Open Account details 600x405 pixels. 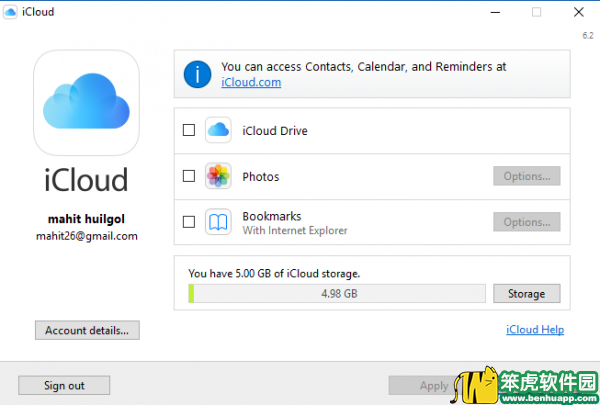(87, 330)
